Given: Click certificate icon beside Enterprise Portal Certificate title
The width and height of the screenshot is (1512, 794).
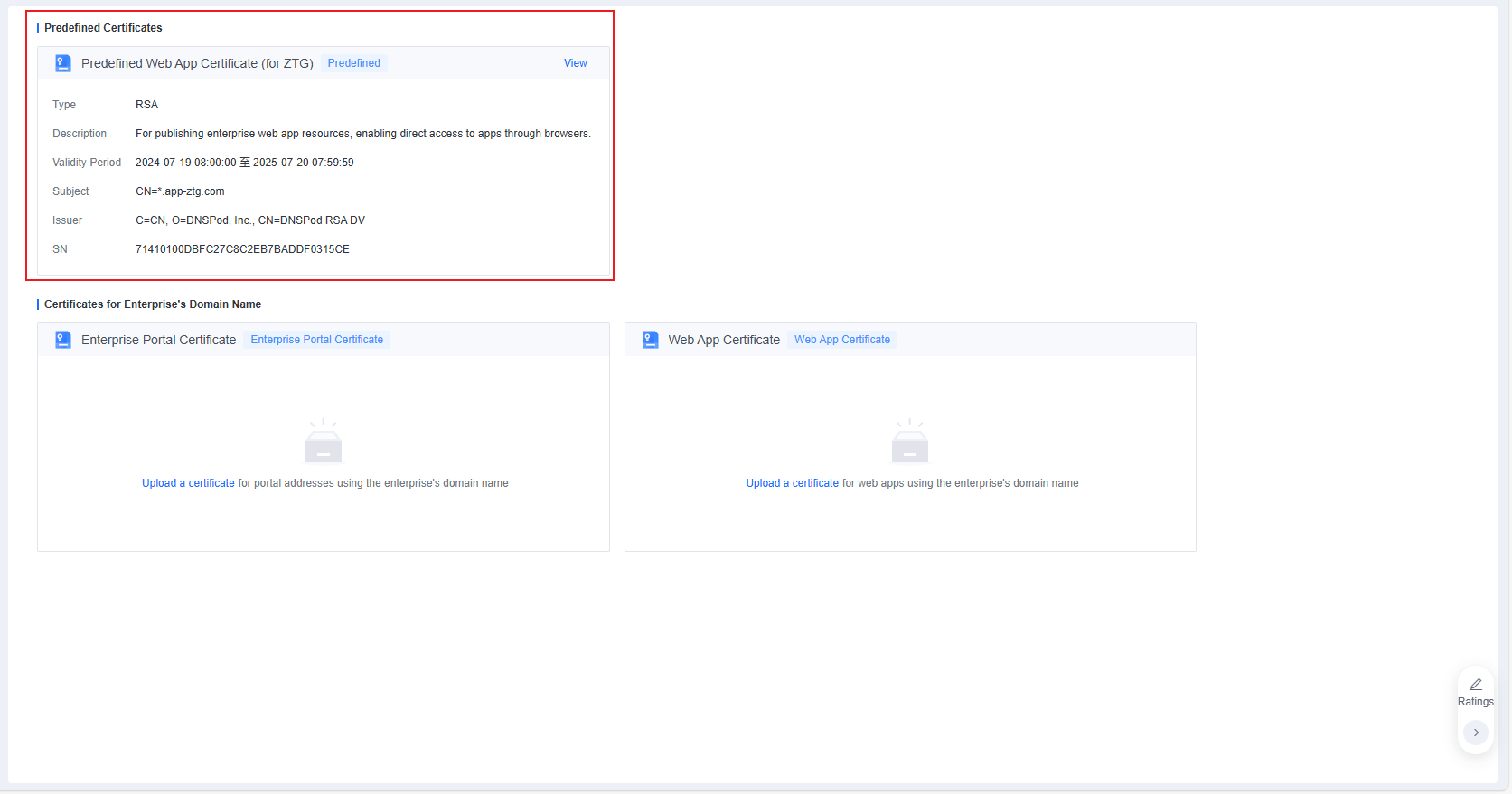Looking at the screenshot, I should tap(63, 340).
